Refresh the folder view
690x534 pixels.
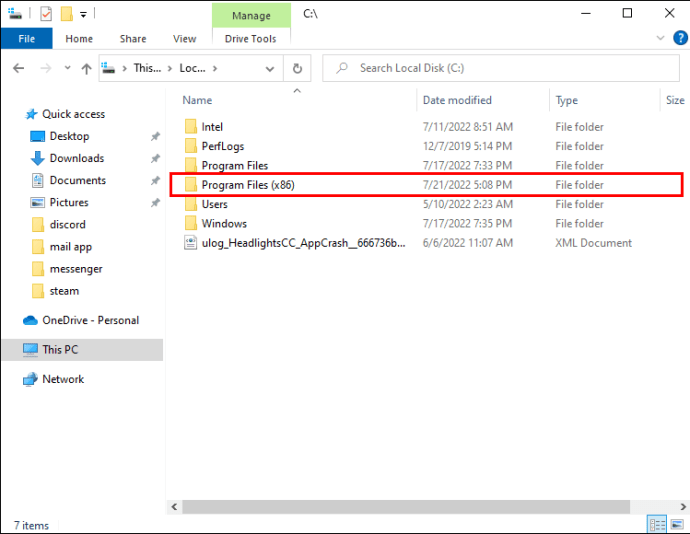pyautogui.click(x=297, y=68)
